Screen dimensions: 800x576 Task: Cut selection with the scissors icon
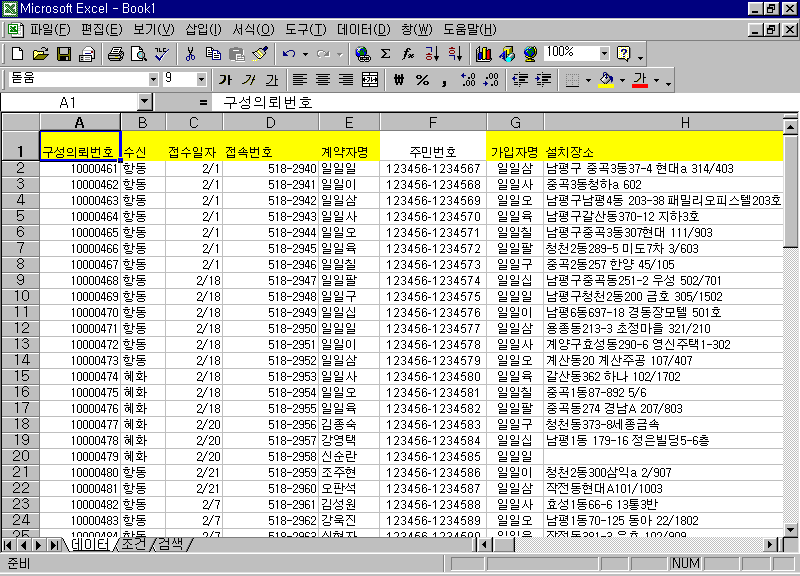pyautogui.click(x=190, y=54)
